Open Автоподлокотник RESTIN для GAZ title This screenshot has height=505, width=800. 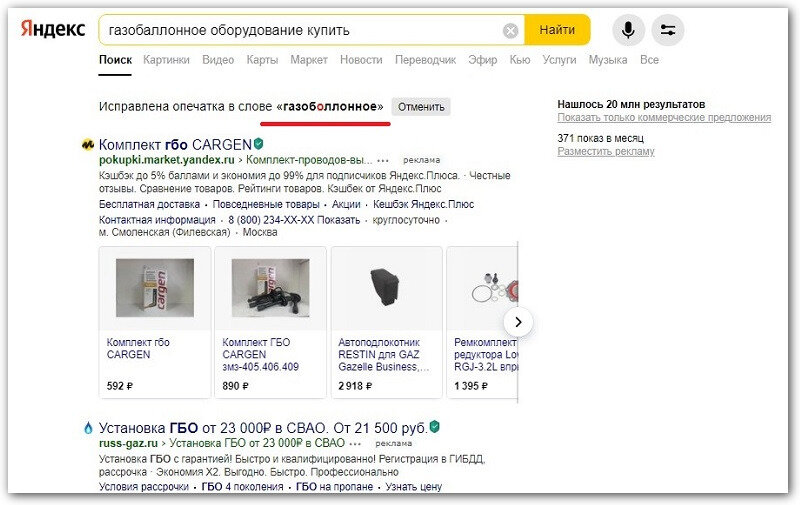[x=383, y=355]
